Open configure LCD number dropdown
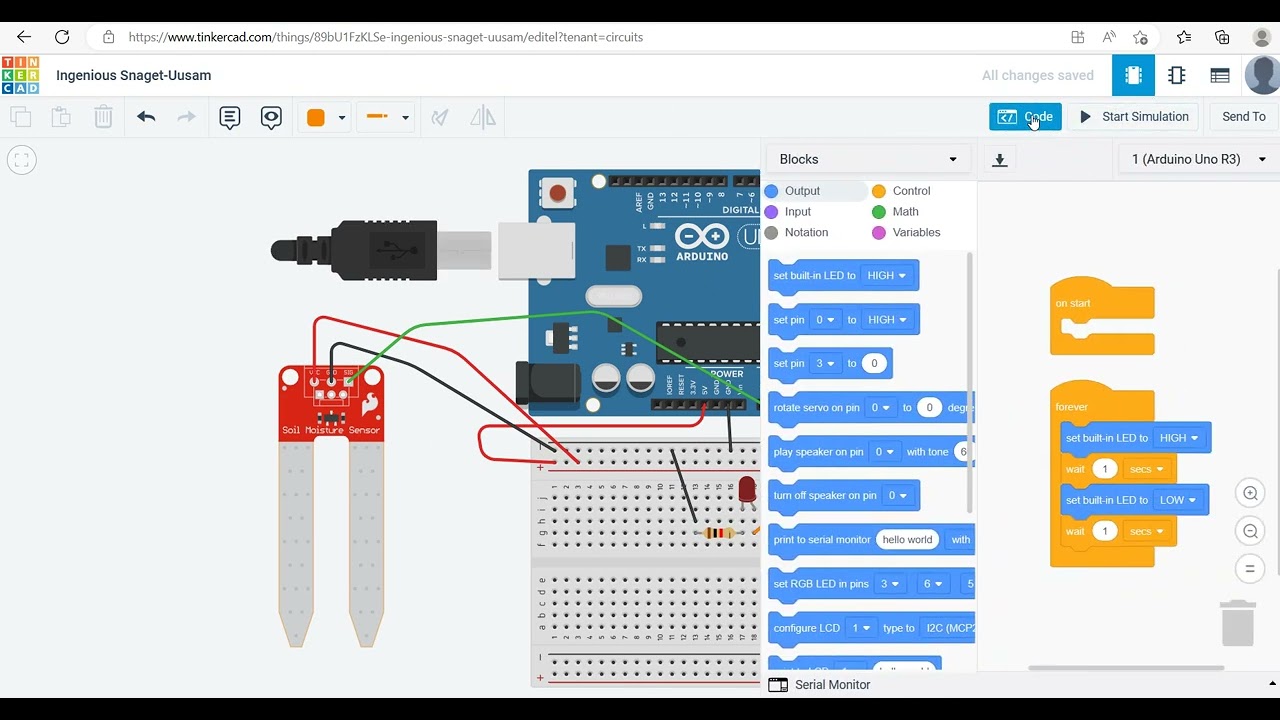Image resolution: width=1280 pixels, height=720 pixels. point(860,628)
